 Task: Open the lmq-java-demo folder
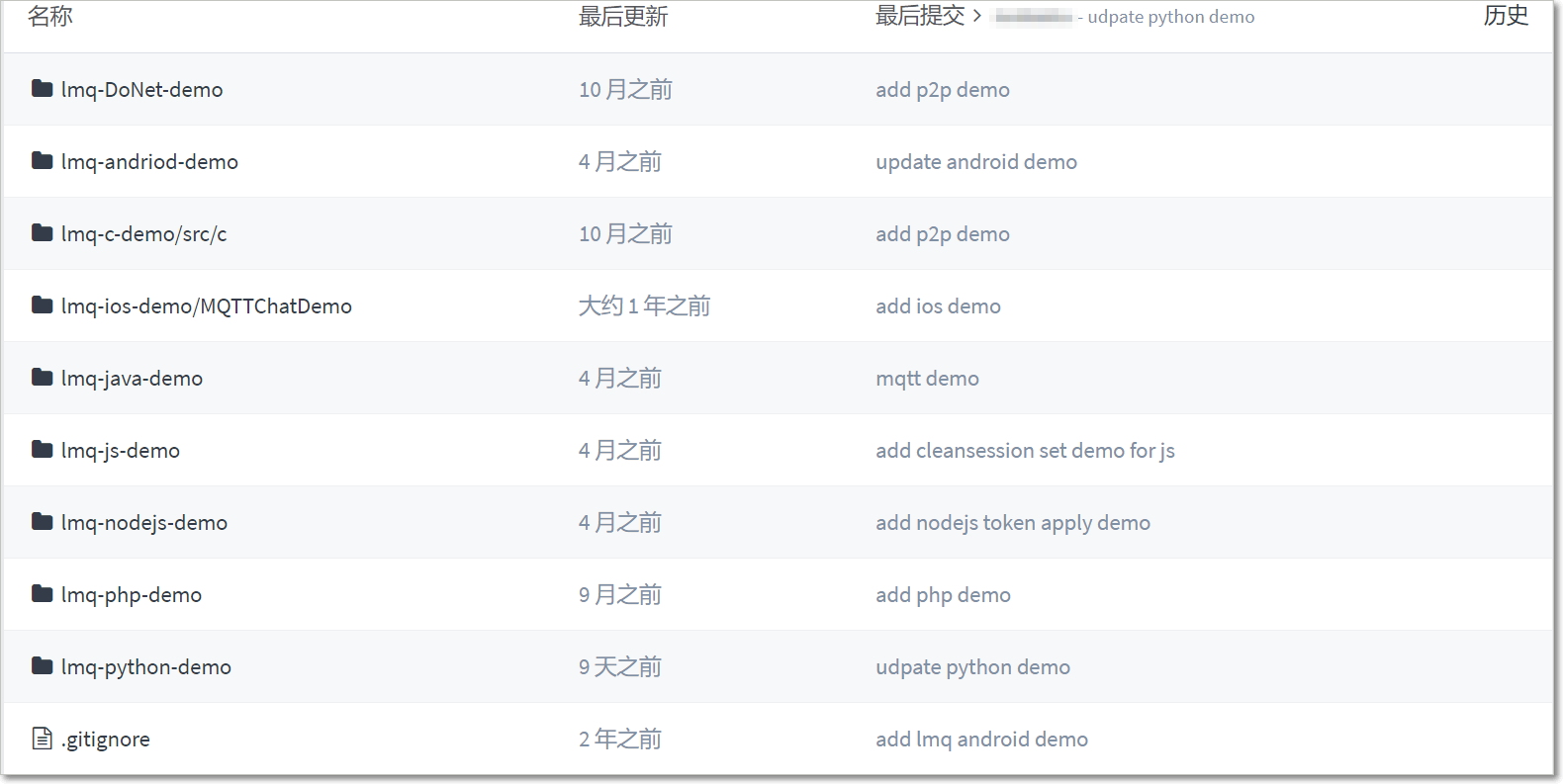click(x=132, y=379)
